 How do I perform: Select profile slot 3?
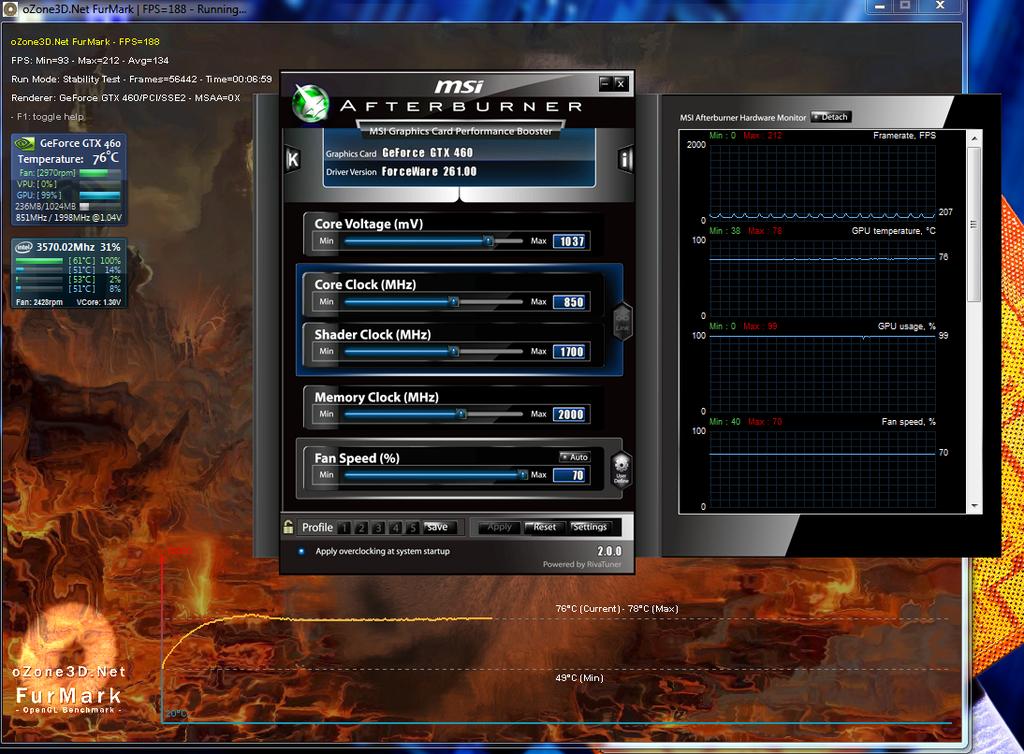[378, 527]
